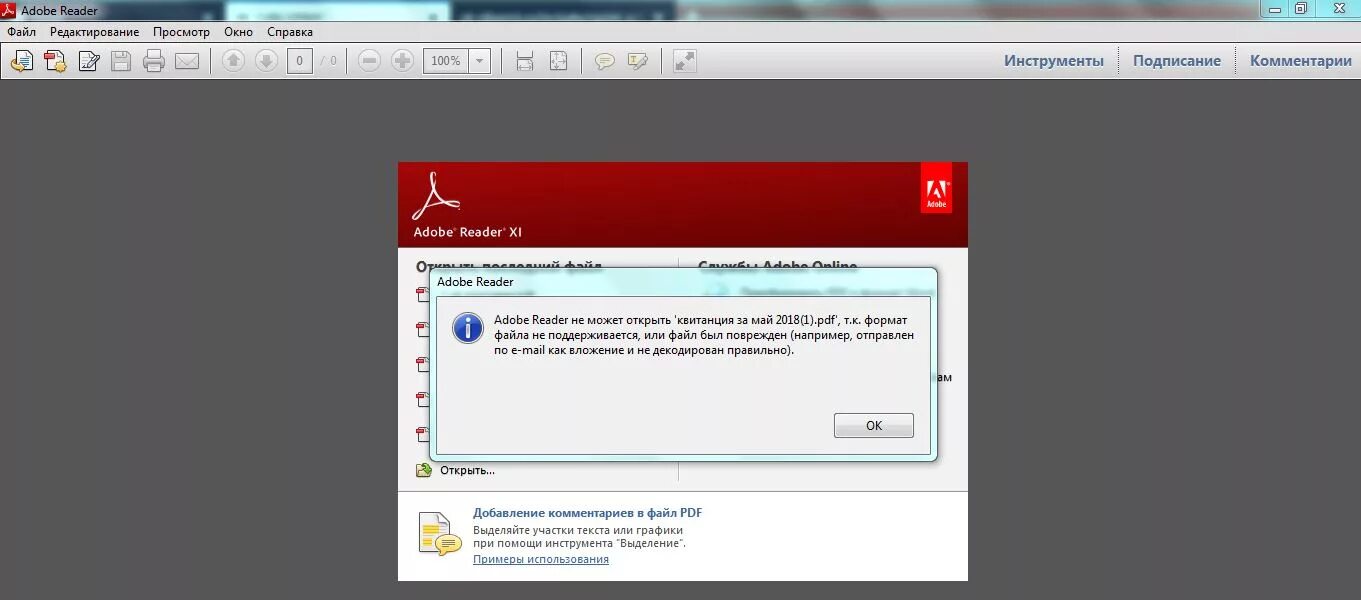
Task: Go to next page arrow
Action: [x=266, y=61]
